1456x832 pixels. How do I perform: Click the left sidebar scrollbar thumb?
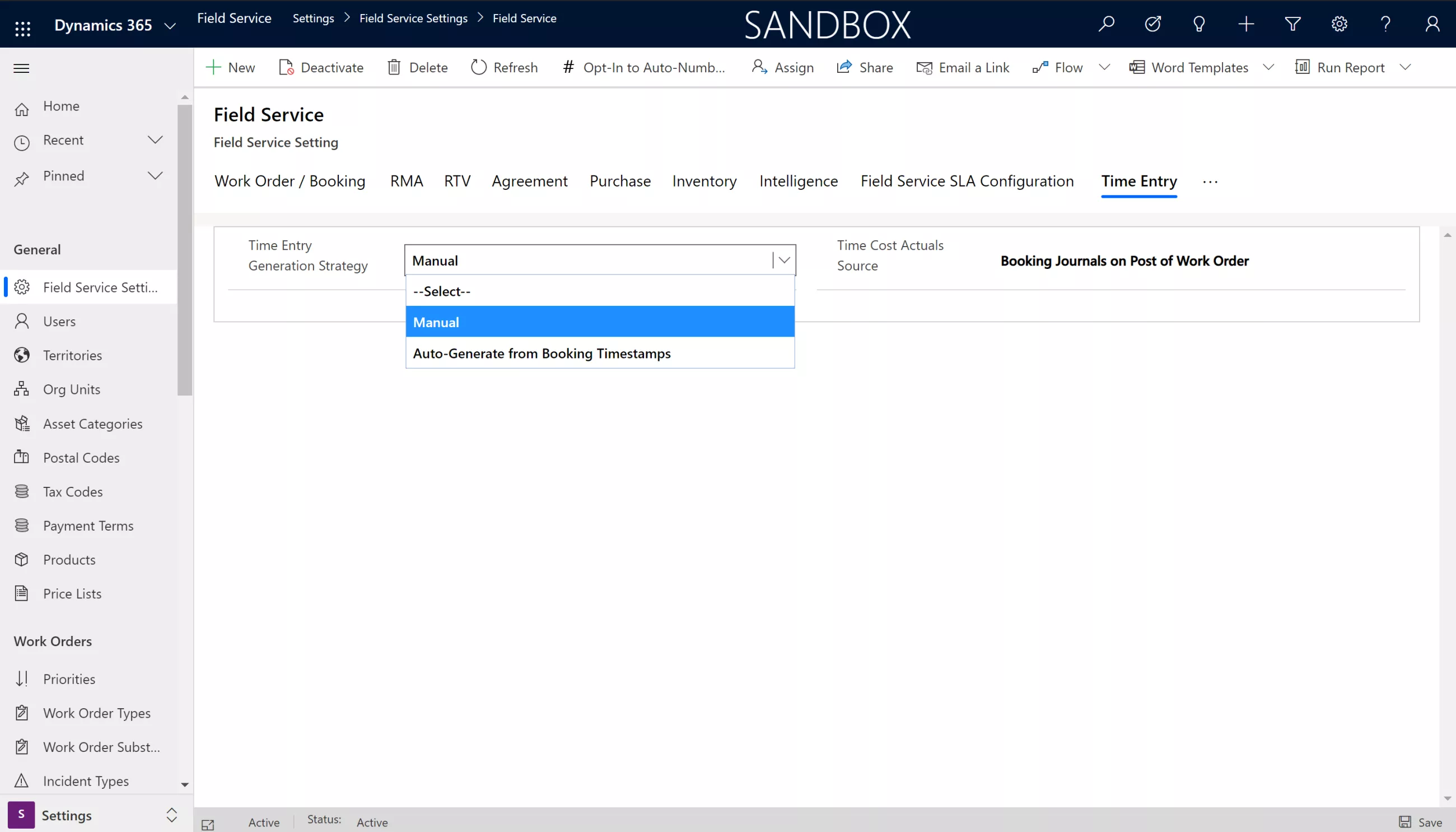[x=184, y=250]
